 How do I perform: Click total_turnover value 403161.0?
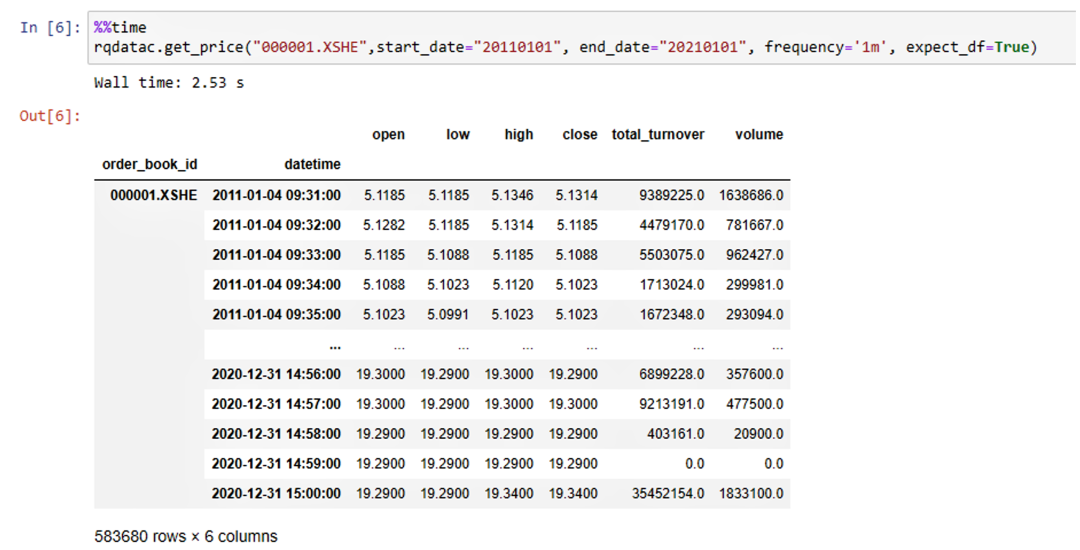pos(676,434)
